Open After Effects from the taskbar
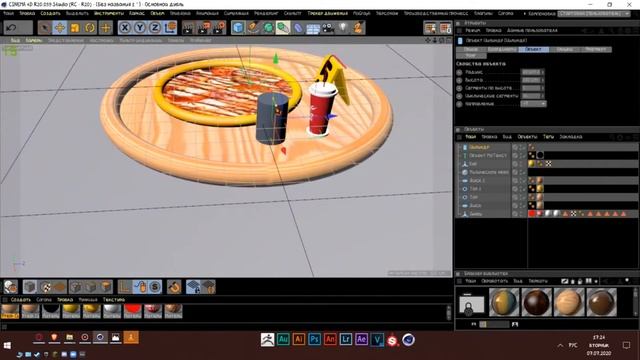This screenshot has height=360, width=640. pos(361,339)
